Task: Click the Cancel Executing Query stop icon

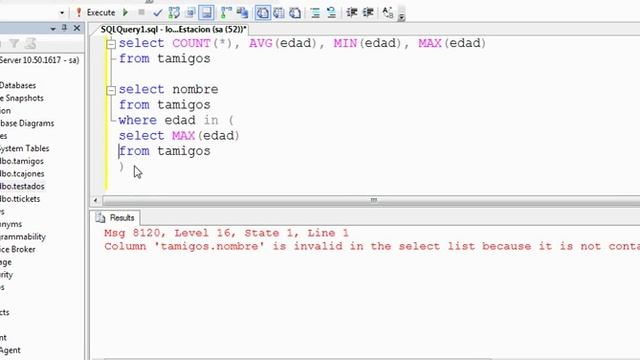Action: [x=141, y=12]
